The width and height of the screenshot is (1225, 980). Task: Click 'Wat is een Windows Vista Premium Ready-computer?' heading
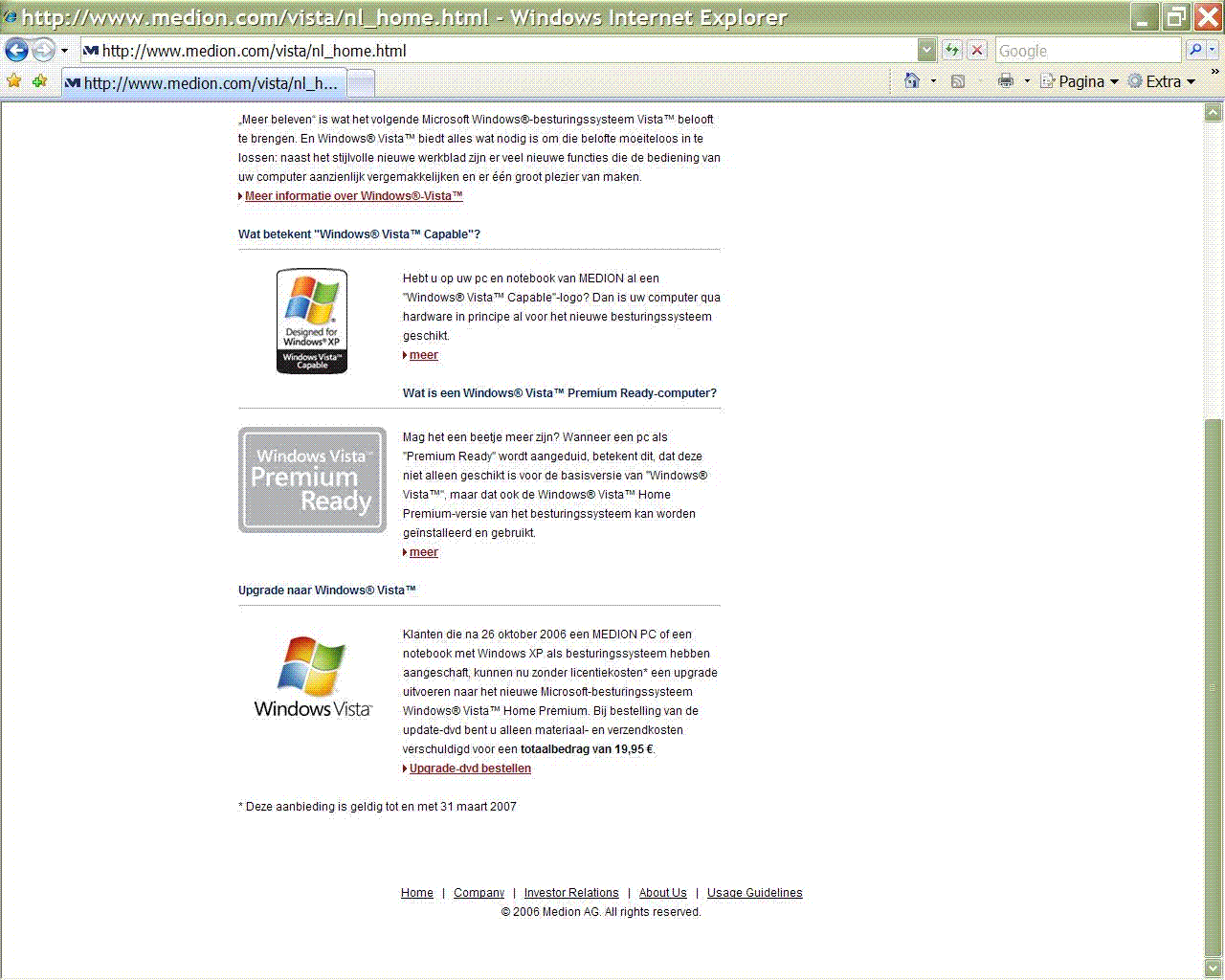(x=560, y=393)
